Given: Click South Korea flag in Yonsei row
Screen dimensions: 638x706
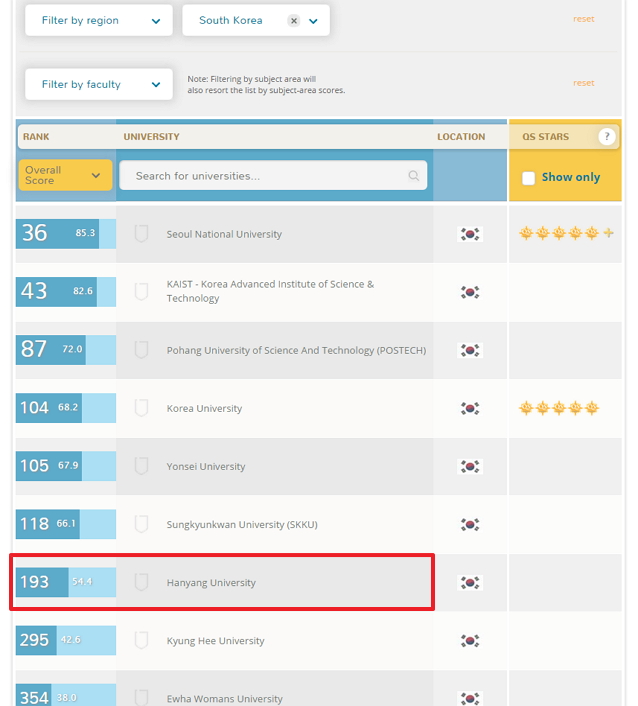Looking at the screenshot, I should [x=470, y=466].
